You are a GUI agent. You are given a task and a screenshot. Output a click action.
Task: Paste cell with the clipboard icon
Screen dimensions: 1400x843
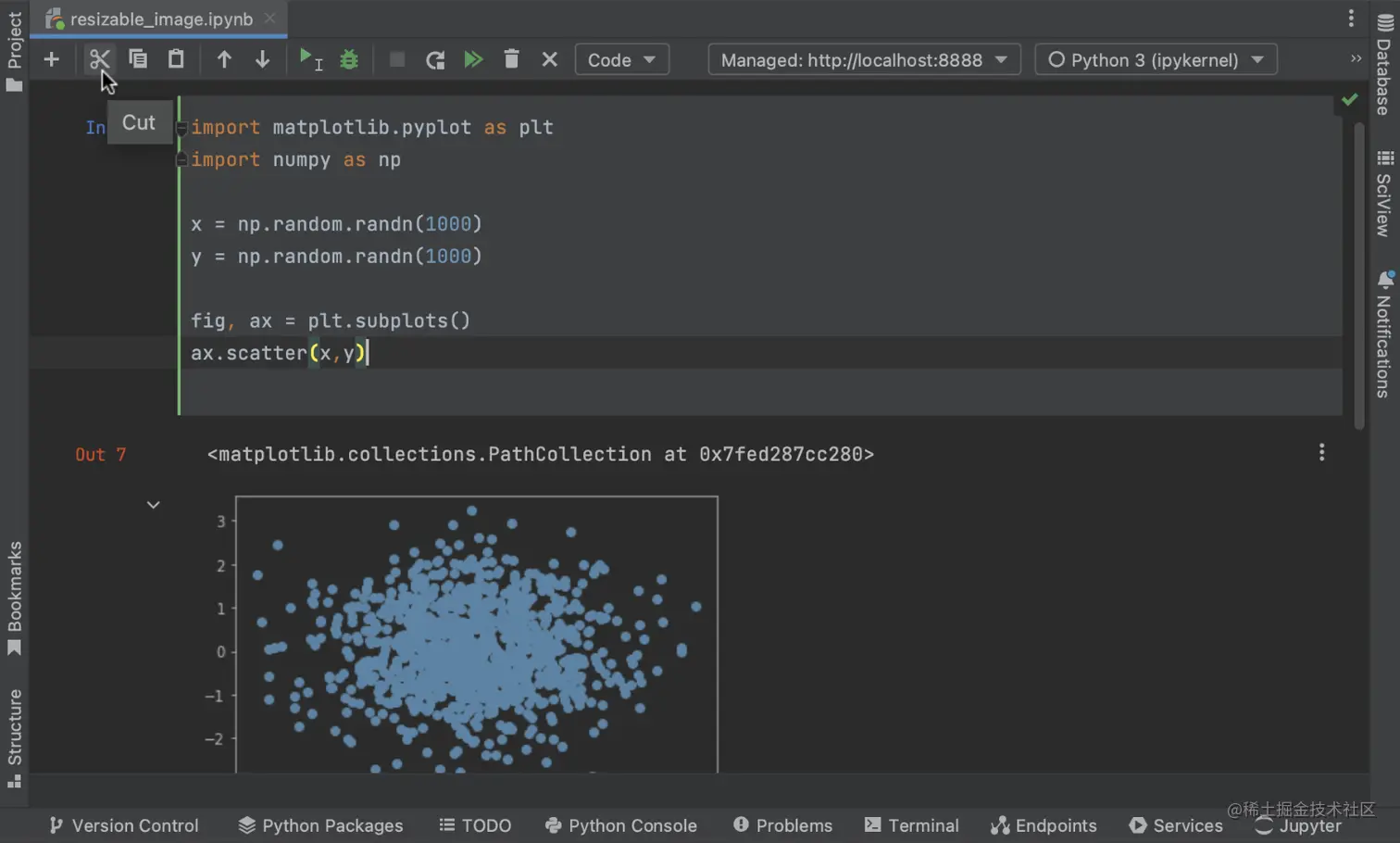pyautogui.click(x=176, y=59)
